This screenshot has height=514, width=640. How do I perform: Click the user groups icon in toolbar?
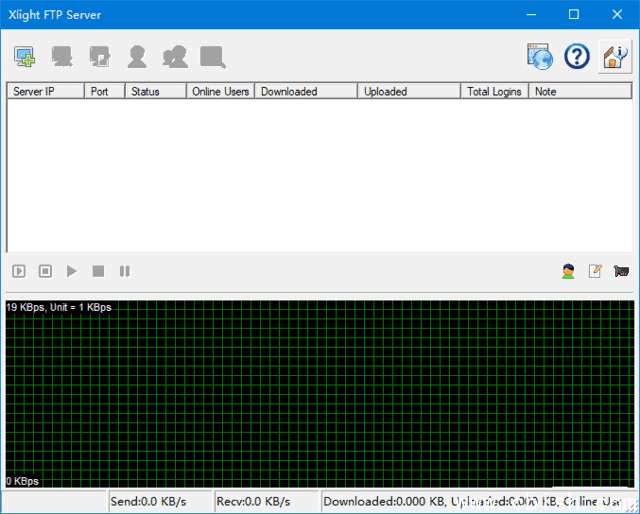tap(175, 57)
